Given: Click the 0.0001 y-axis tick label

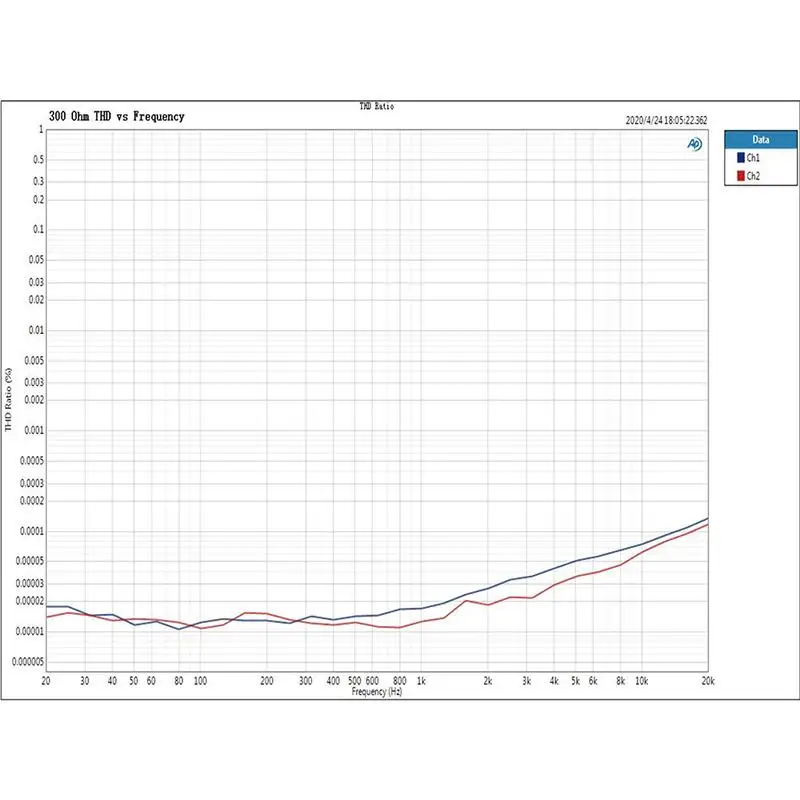Looking at the screenshot, I should tap(32, 531).
